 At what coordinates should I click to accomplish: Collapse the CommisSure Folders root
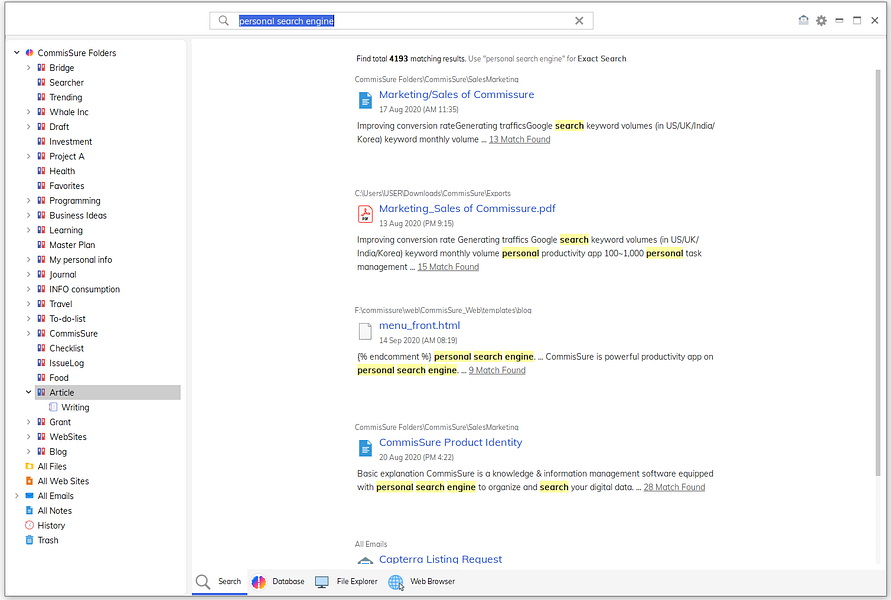(x=16, y=52)
